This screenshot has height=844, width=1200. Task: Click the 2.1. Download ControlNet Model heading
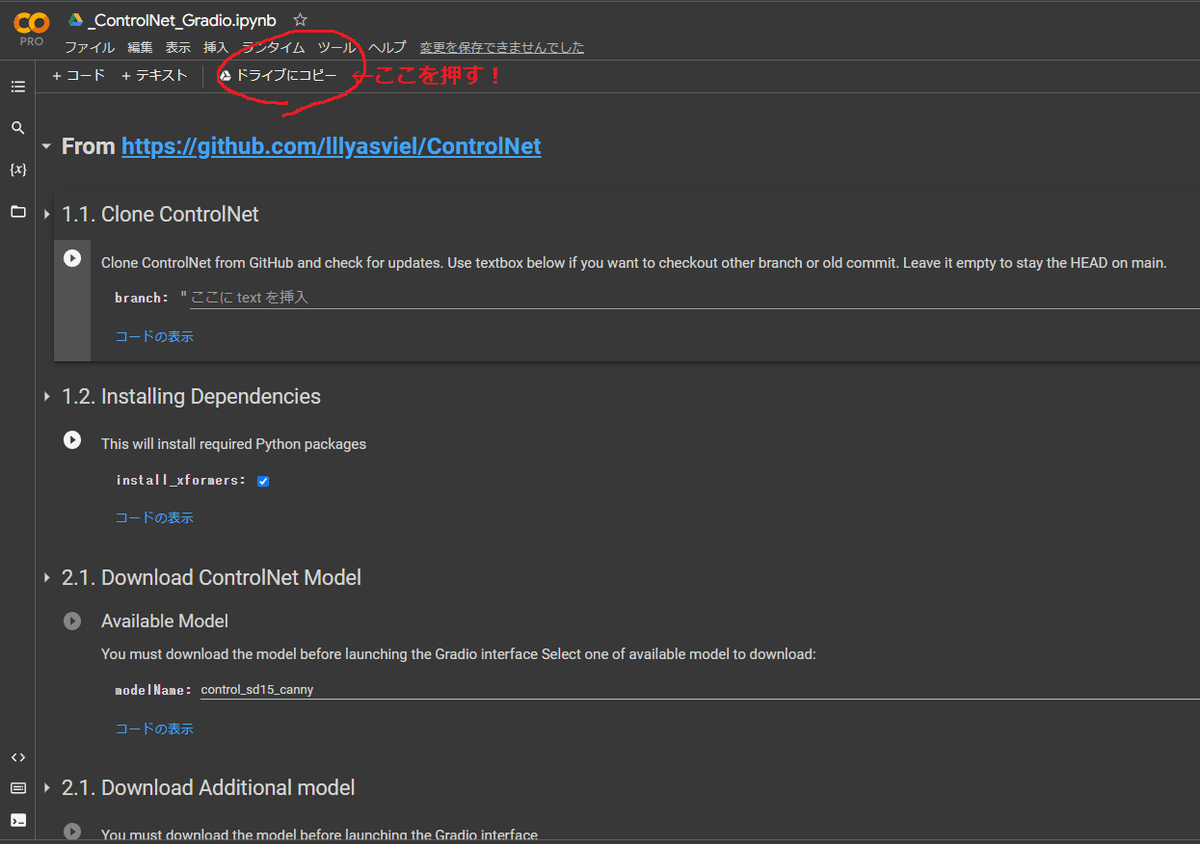coord(211,578)
